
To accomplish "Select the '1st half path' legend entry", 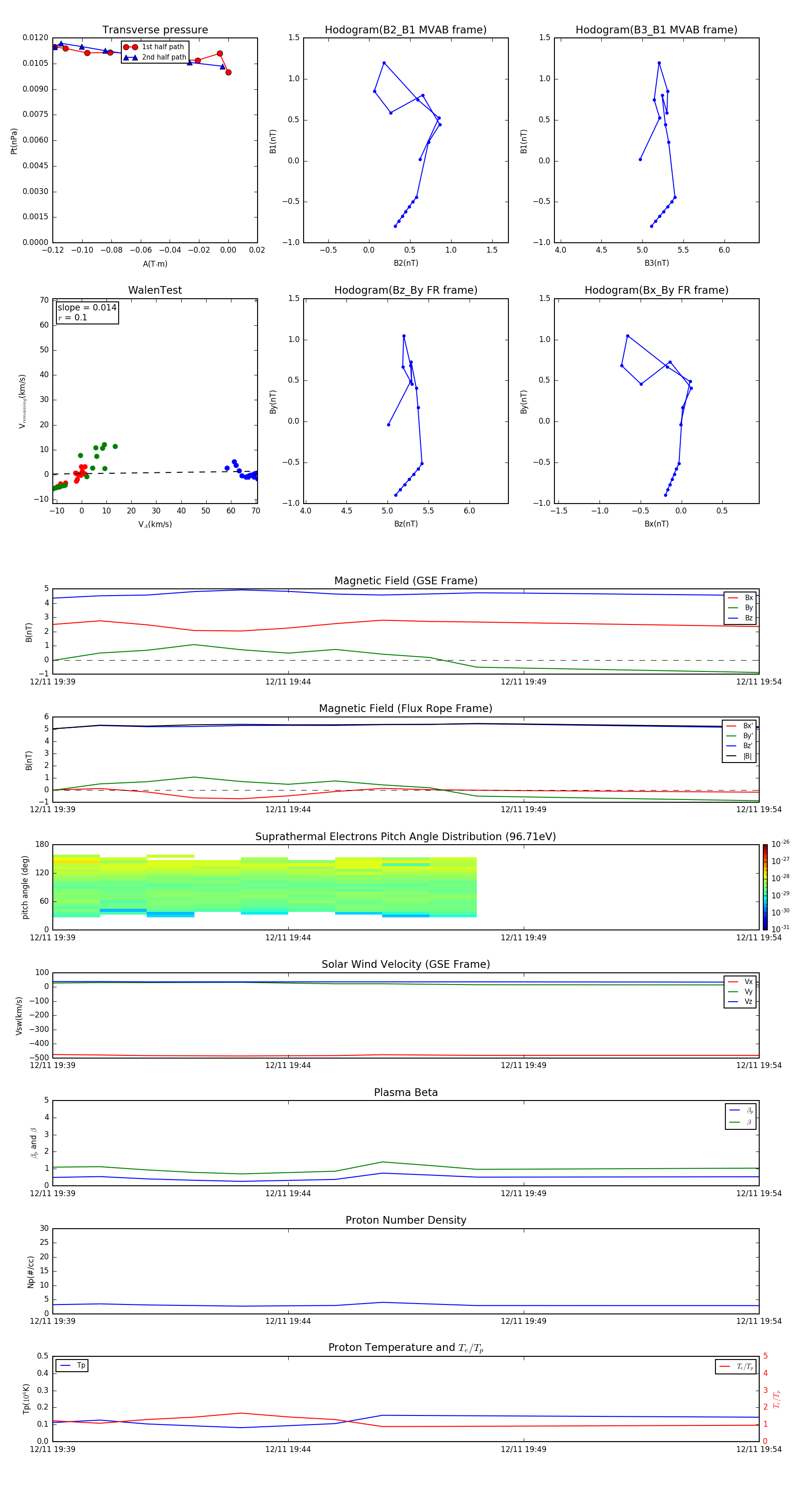I will click(154, 47).
